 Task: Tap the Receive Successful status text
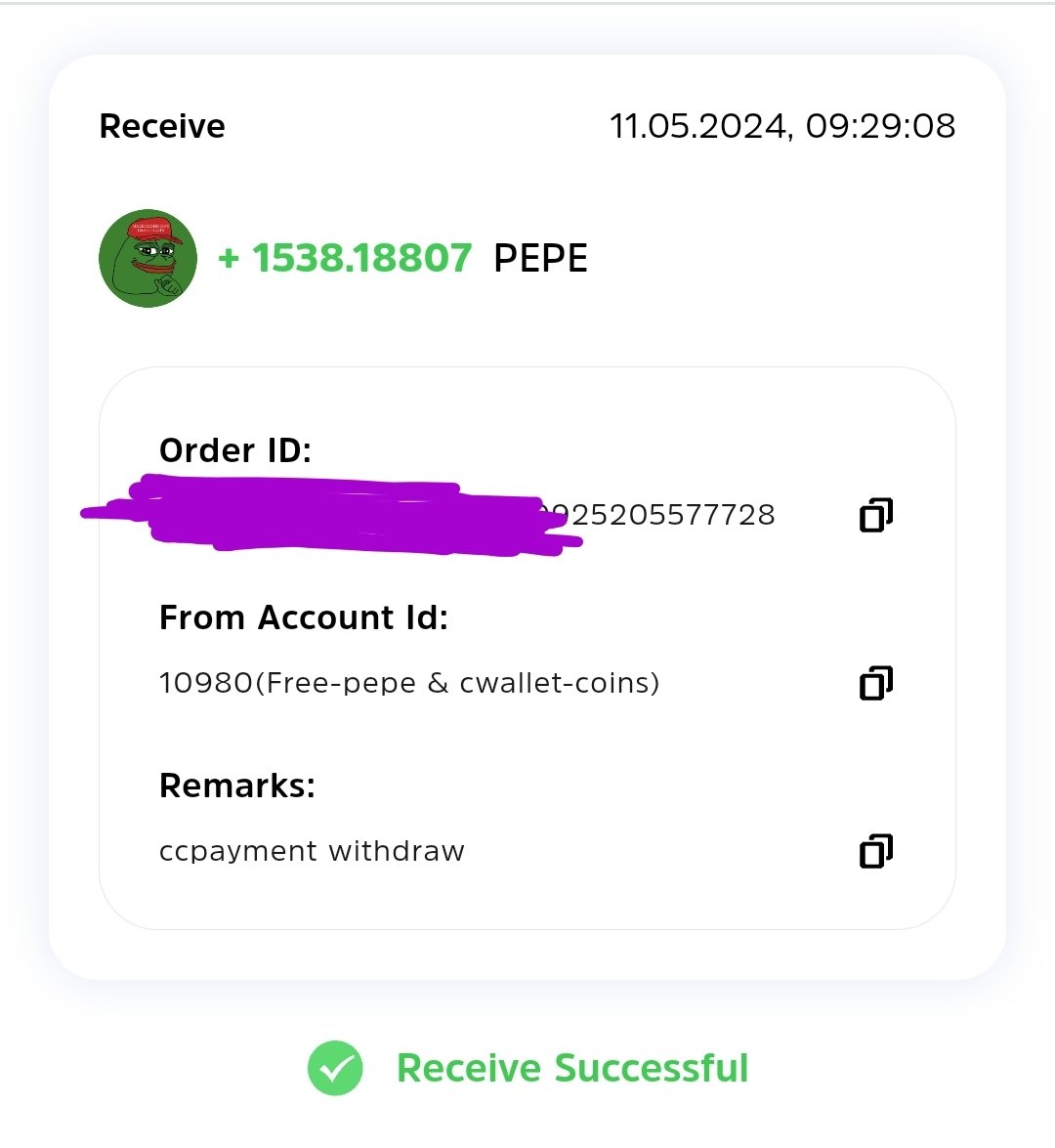572,1068
